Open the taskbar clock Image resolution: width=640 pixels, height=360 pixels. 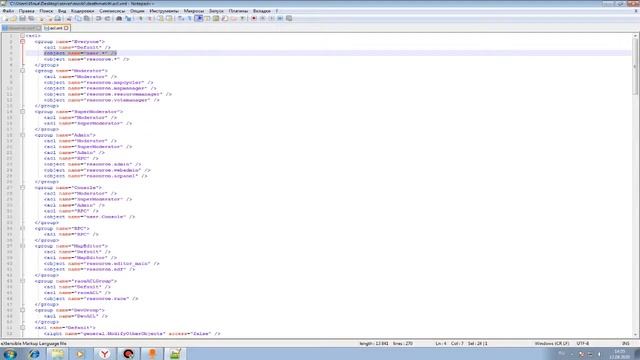[619, 354]
